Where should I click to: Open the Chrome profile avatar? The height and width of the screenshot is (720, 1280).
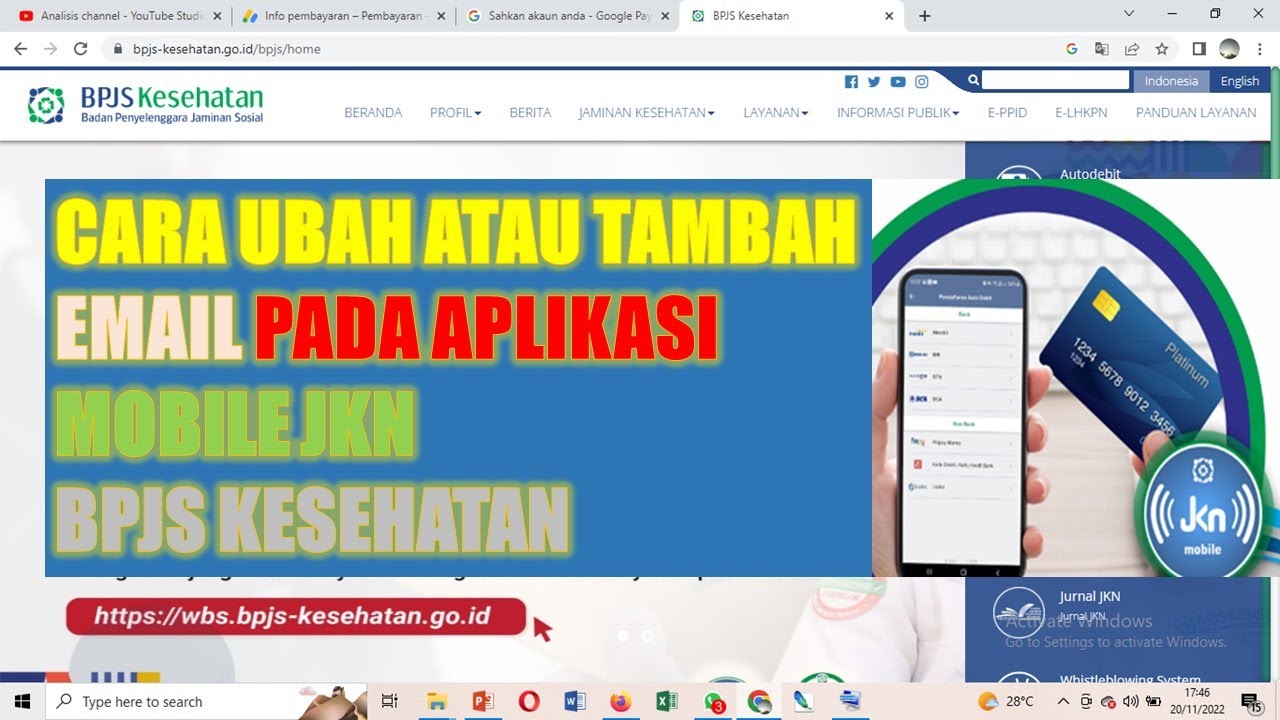point(1230,49)
